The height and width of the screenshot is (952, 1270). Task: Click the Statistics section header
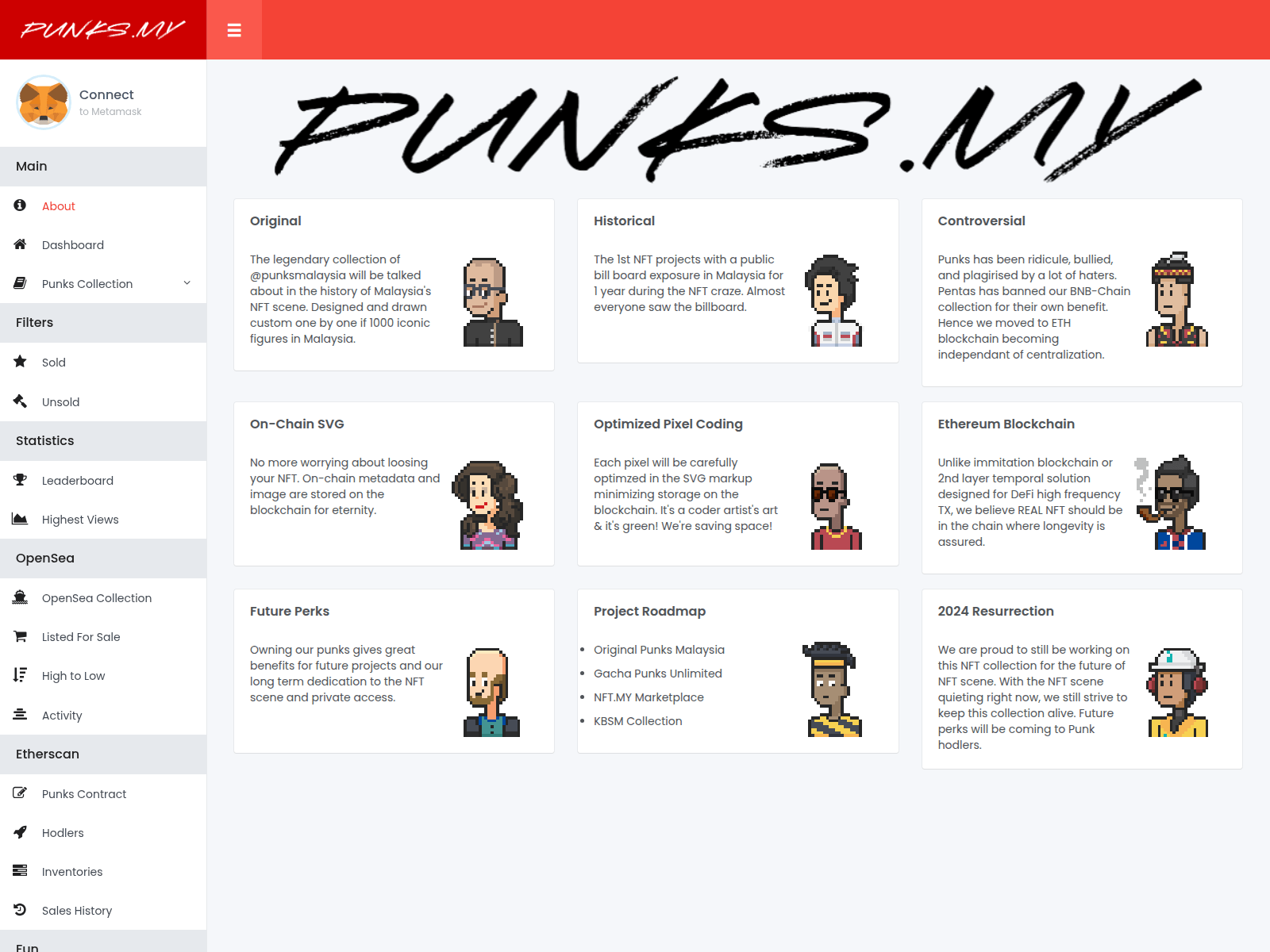(103, 441)
